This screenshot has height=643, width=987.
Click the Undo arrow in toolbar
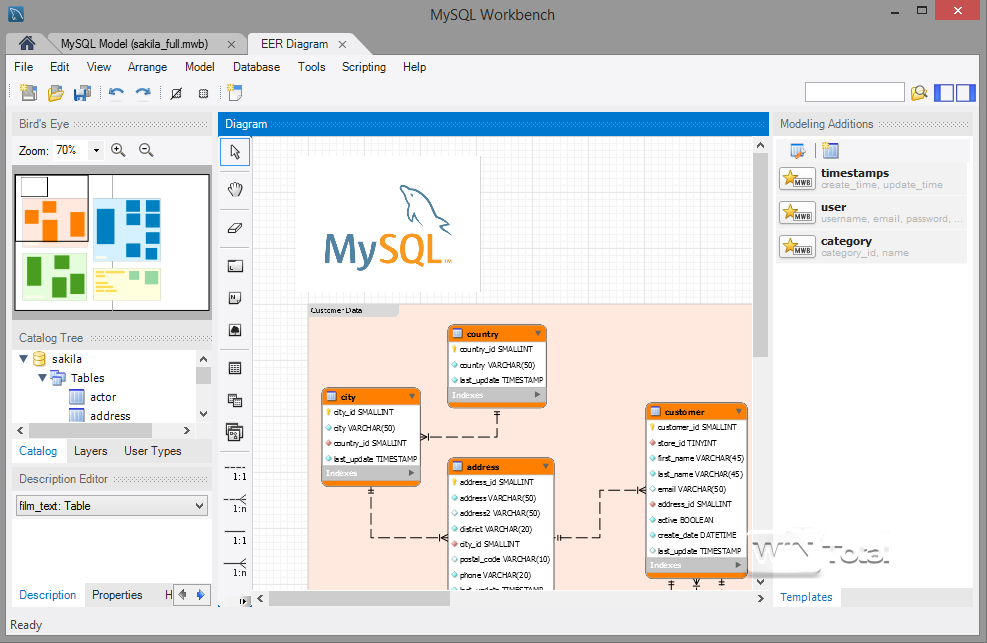click(x=116, y=93)
